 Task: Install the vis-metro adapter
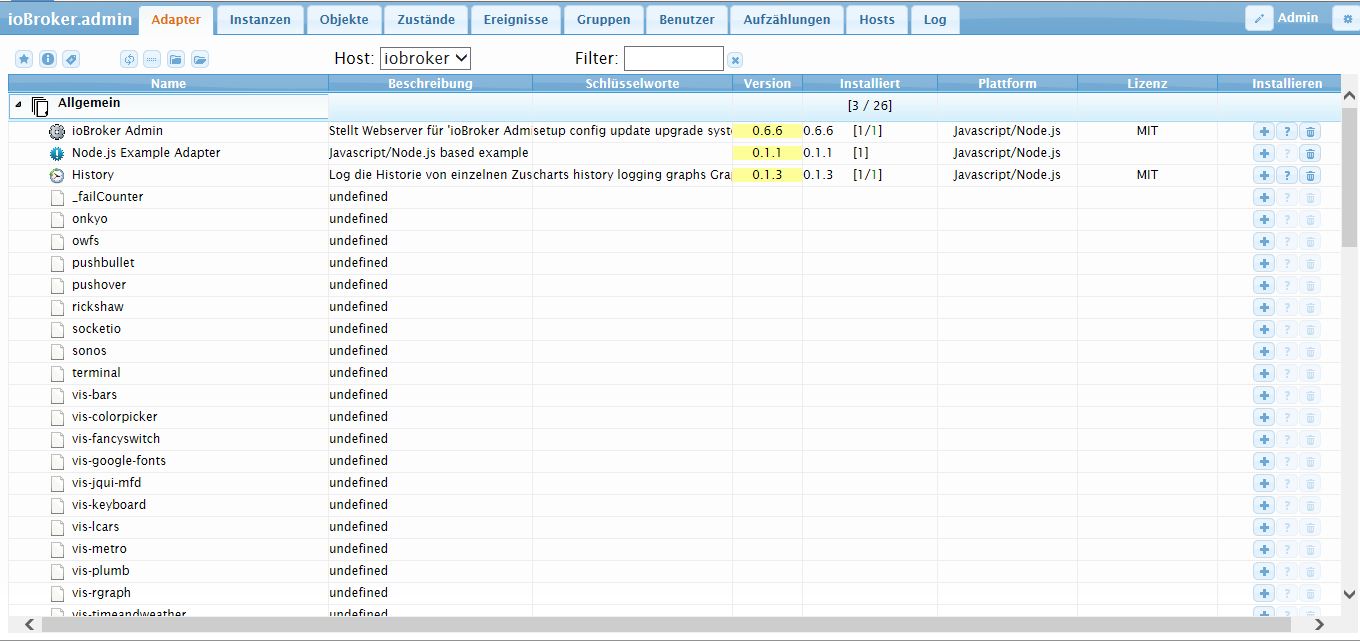click(x=1264, y=549)
